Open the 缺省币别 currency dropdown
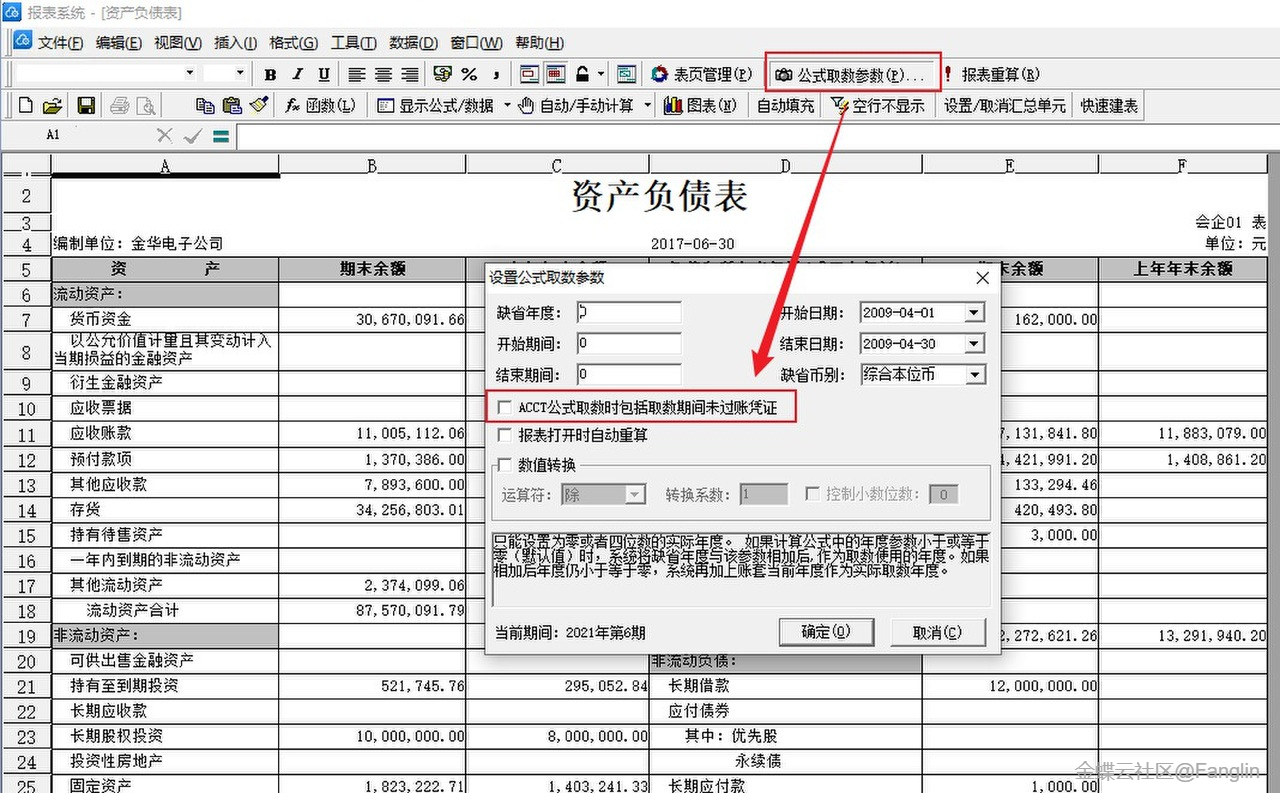 (974, 375)
